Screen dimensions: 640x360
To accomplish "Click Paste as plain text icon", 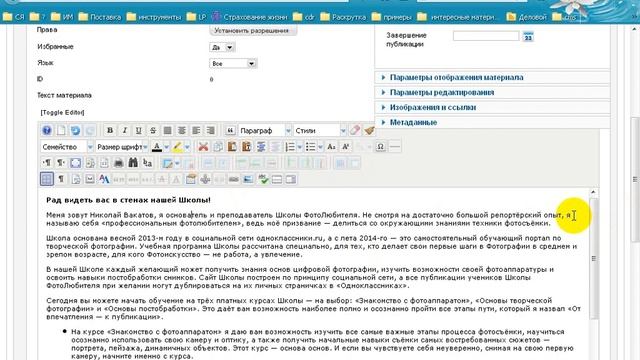I will coord(246,147).
